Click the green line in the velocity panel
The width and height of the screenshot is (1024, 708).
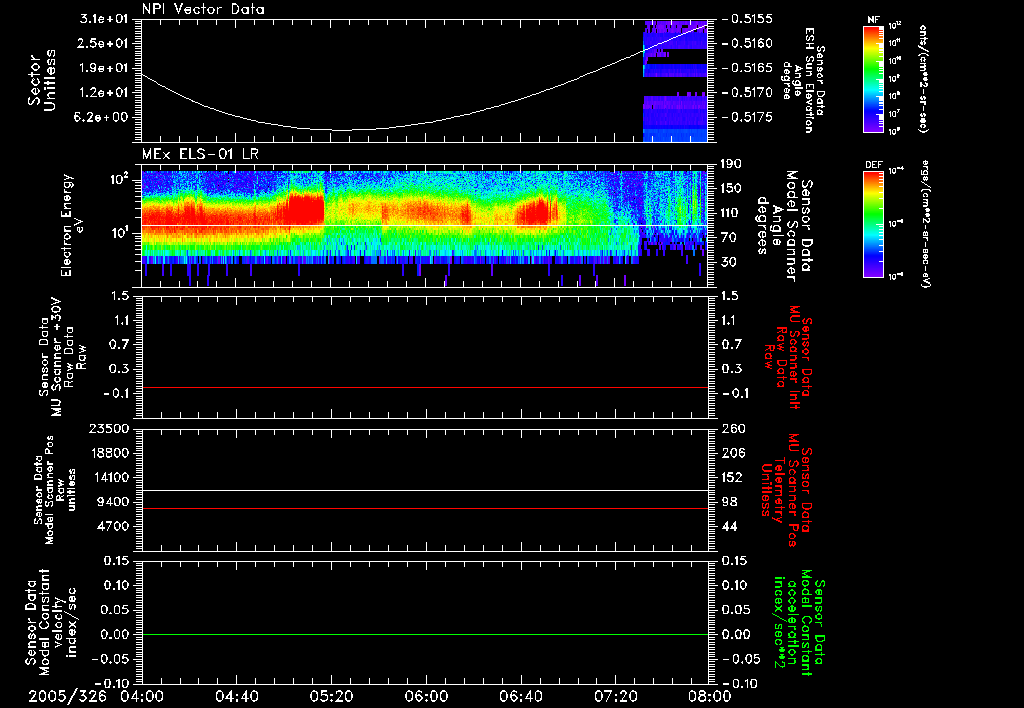coord(424,634)
